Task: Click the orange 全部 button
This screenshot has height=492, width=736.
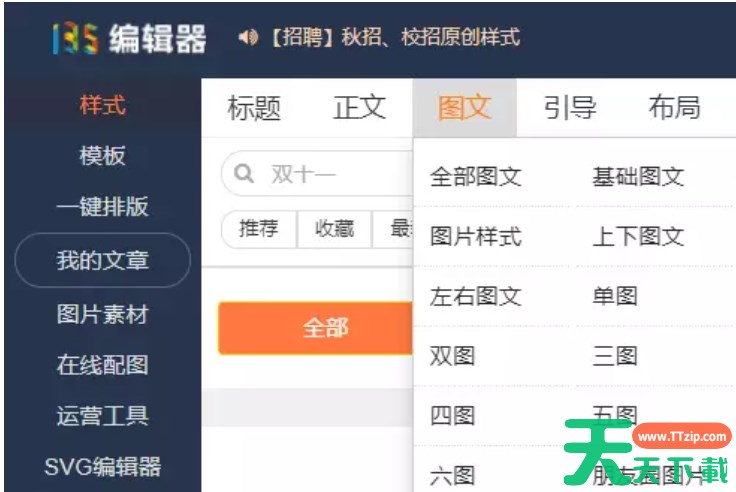Action: (315, 328)
